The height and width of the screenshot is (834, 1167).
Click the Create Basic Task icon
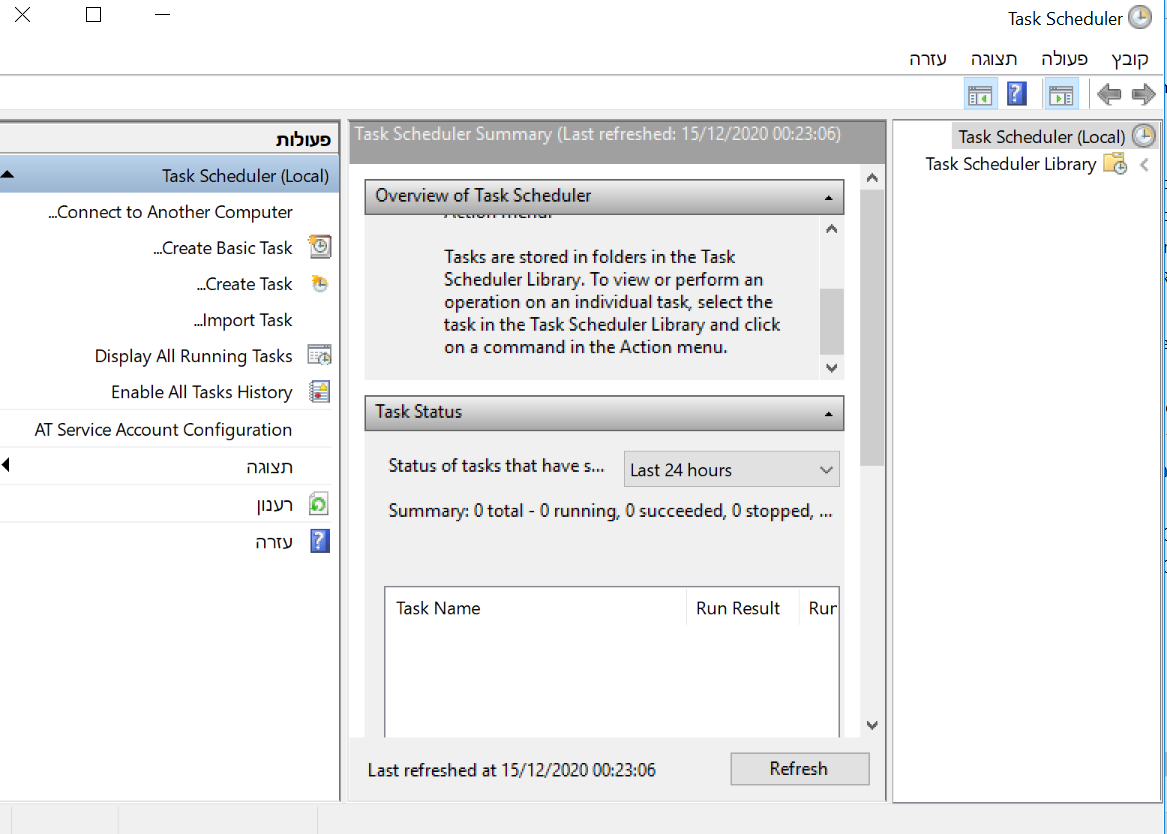pos(320,247)
